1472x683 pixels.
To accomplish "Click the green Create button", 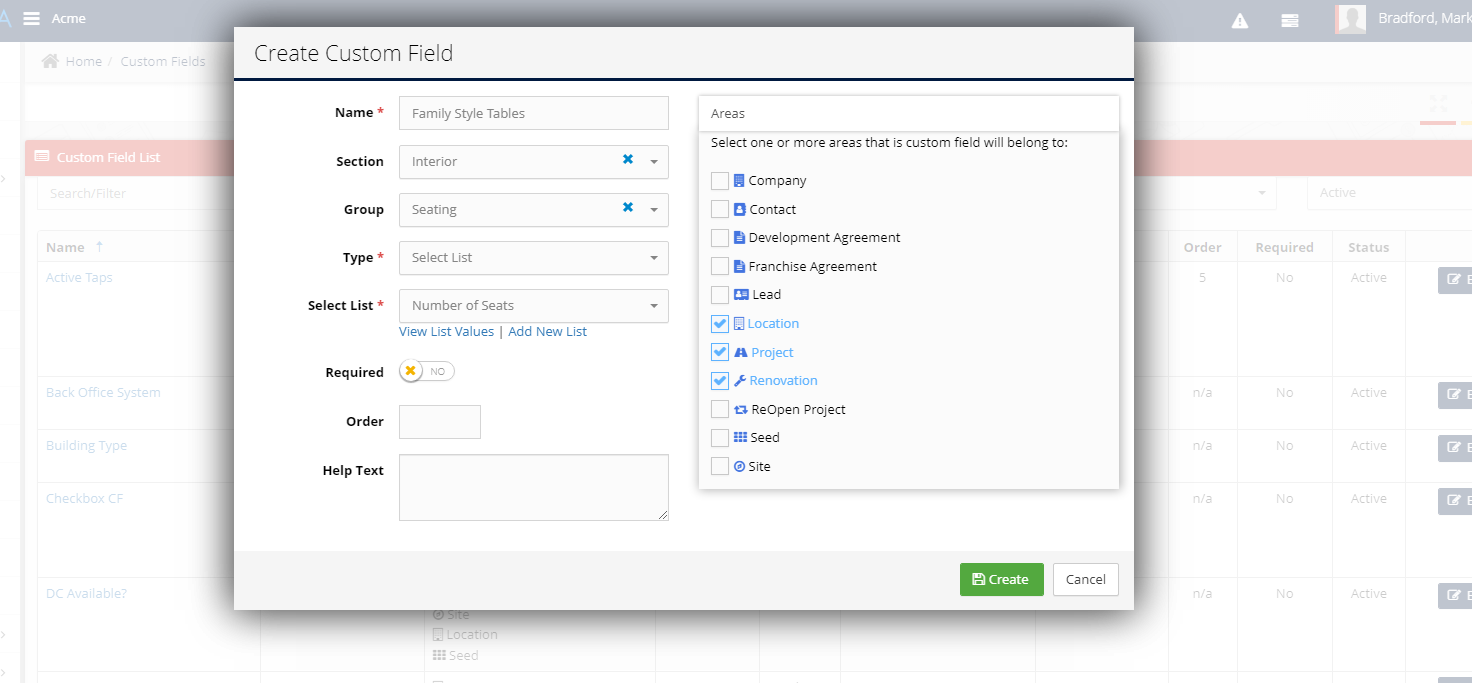I will coord(1001,580).
